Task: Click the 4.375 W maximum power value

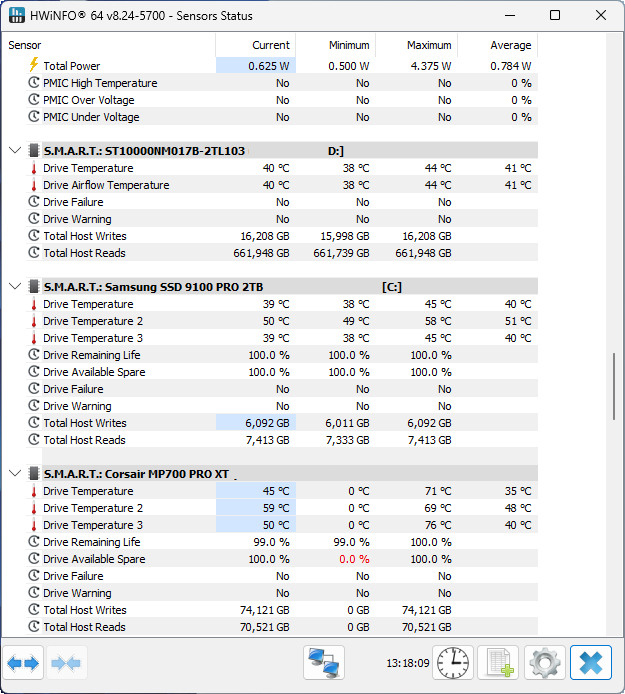Action: pos(431,66)
